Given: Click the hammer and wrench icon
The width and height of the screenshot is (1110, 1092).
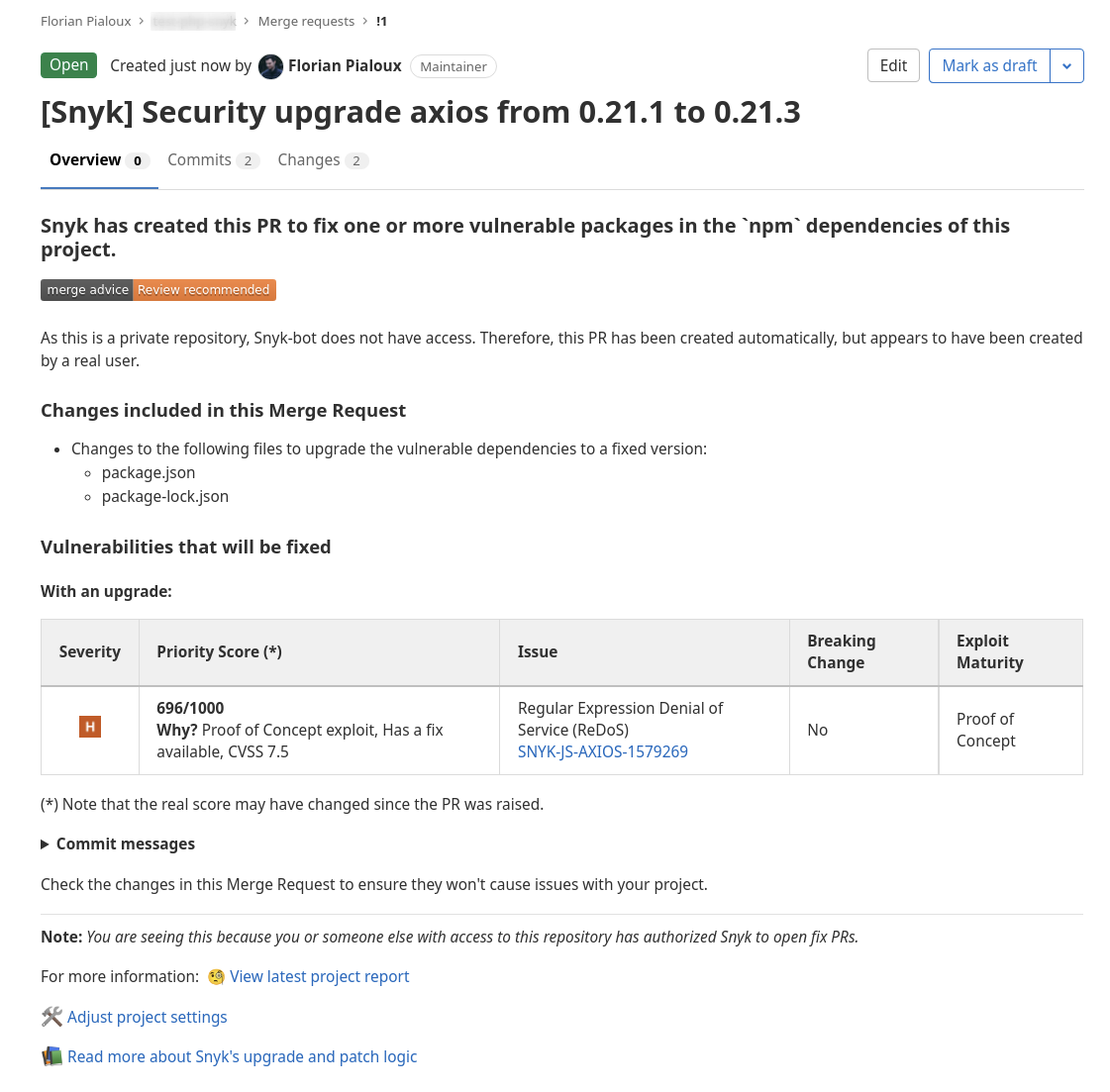Looking at the screenshot, I should click(51, 1016).
